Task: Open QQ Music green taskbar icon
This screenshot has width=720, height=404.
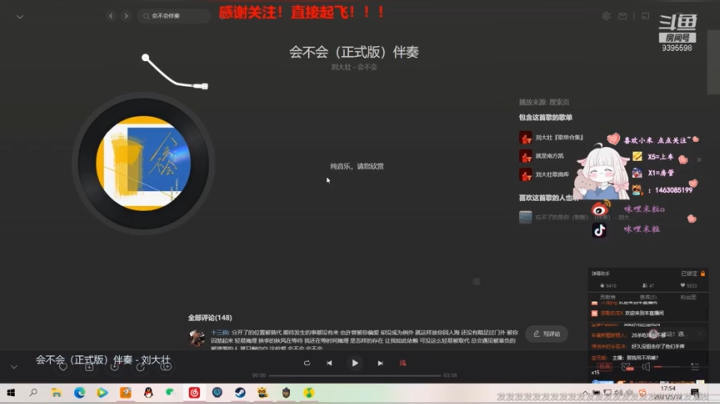Action: point(309,393)
